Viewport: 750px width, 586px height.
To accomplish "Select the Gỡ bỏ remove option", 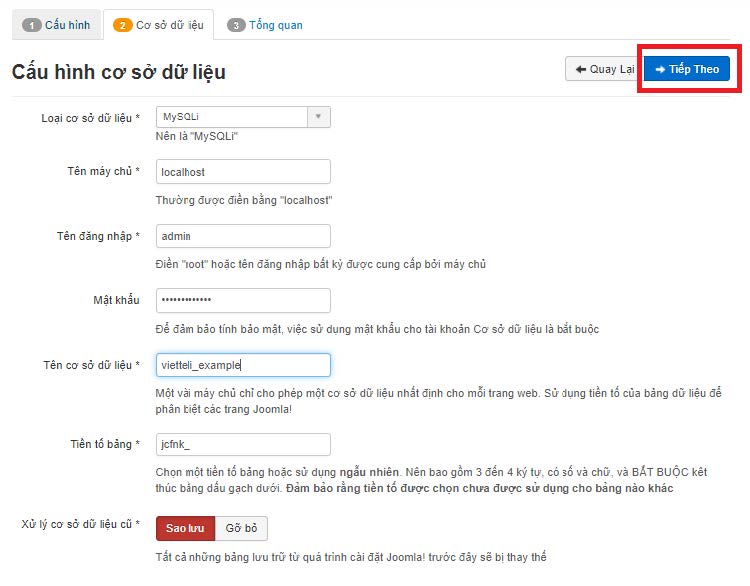I will 241,528.
